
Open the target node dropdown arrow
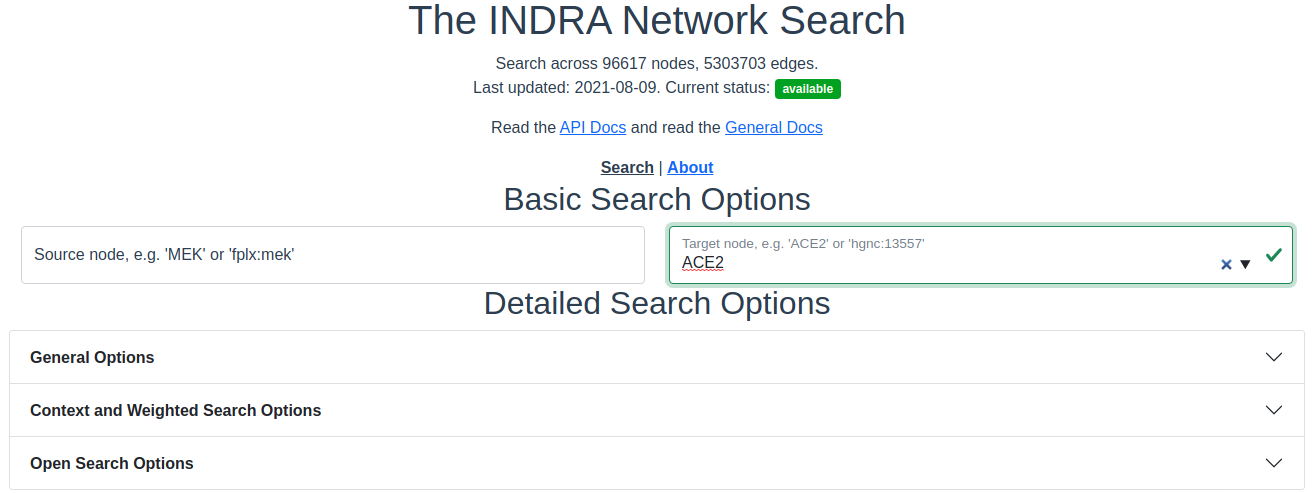[1245, 265]
